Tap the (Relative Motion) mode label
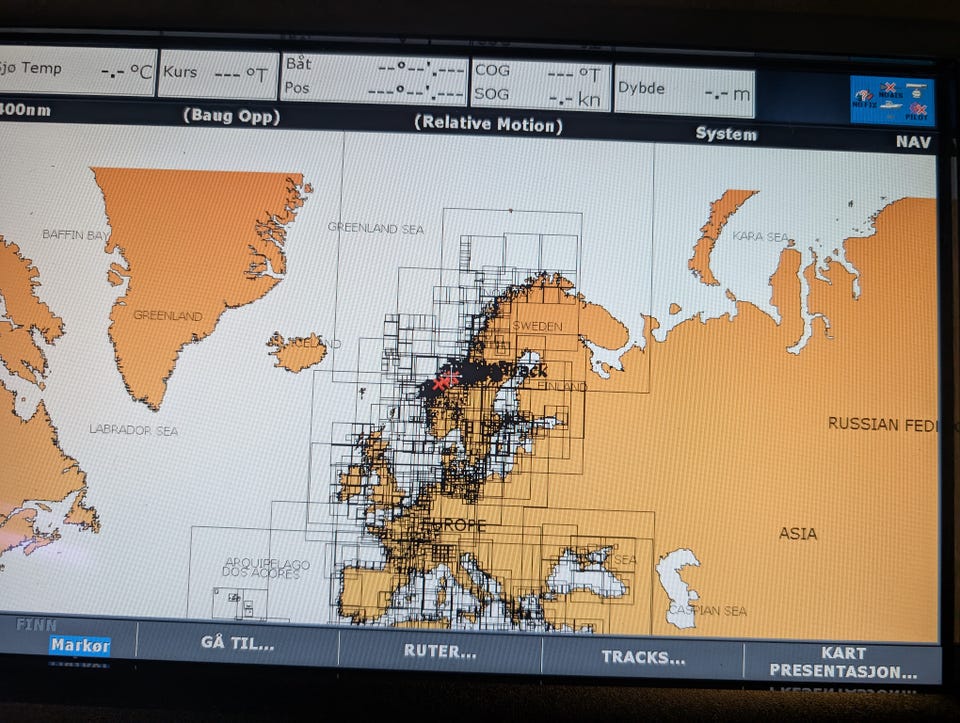960x723 pixels. pyautogui.click(x=488, y=124)
